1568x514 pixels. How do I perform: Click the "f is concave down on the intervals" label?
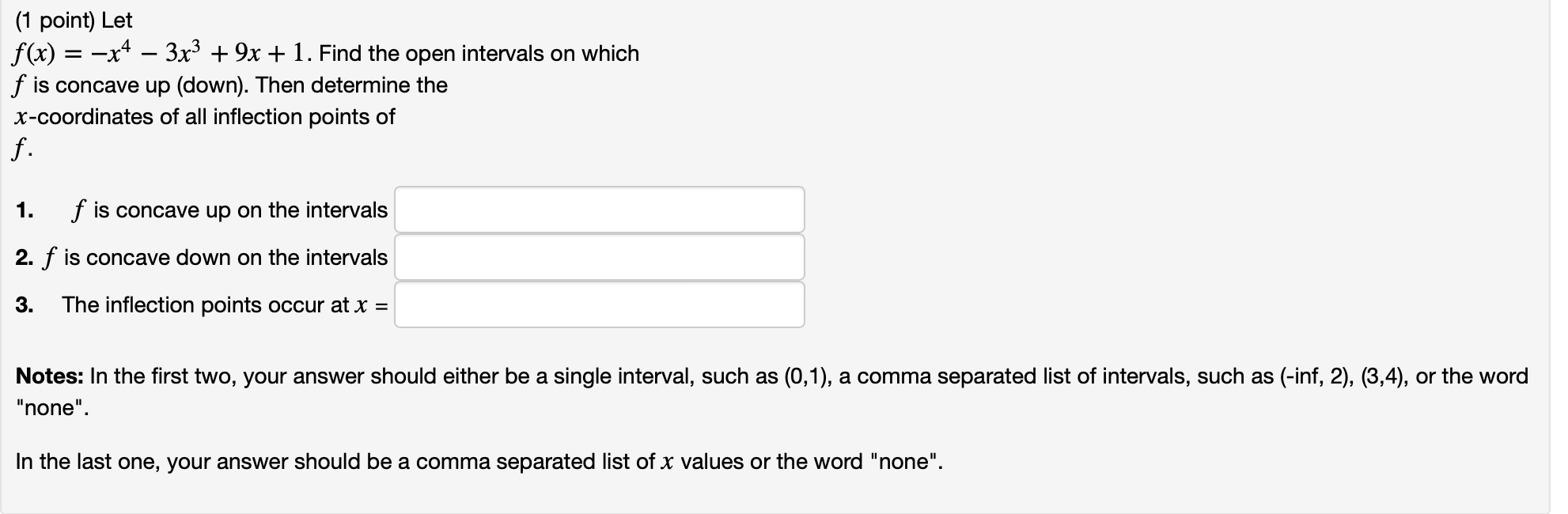(215, 258)
